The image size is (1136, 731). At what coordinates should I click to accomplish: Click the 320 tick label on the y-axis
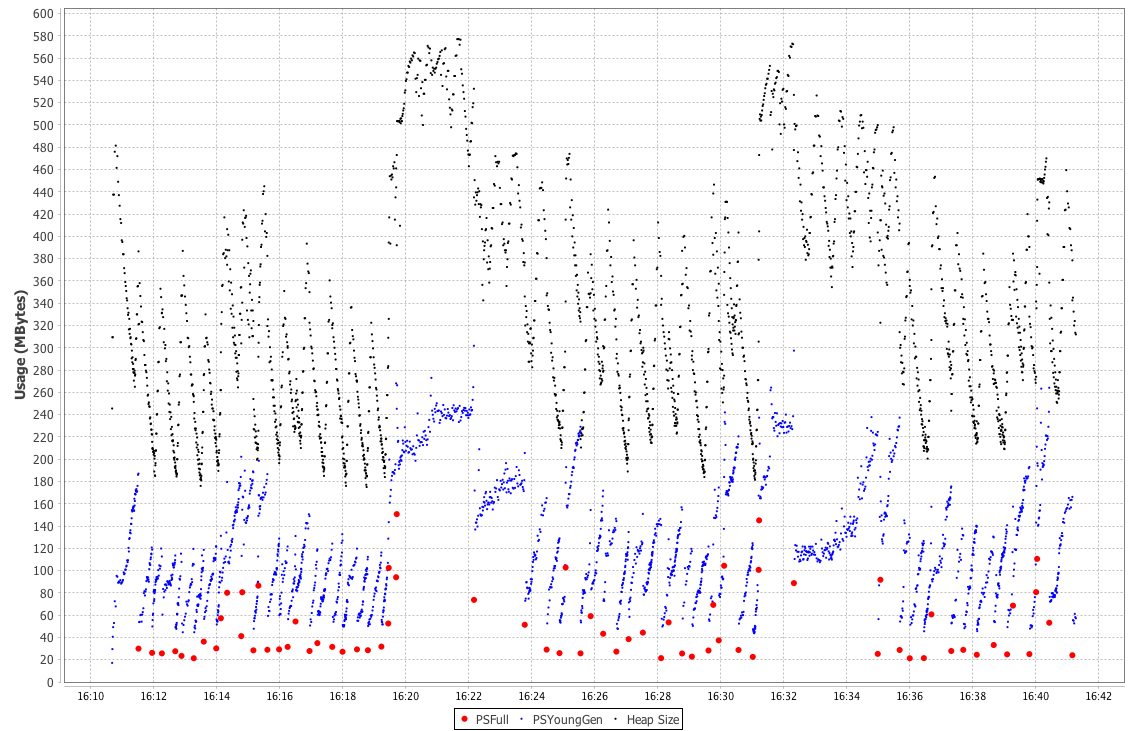click(x=43, y=326)
